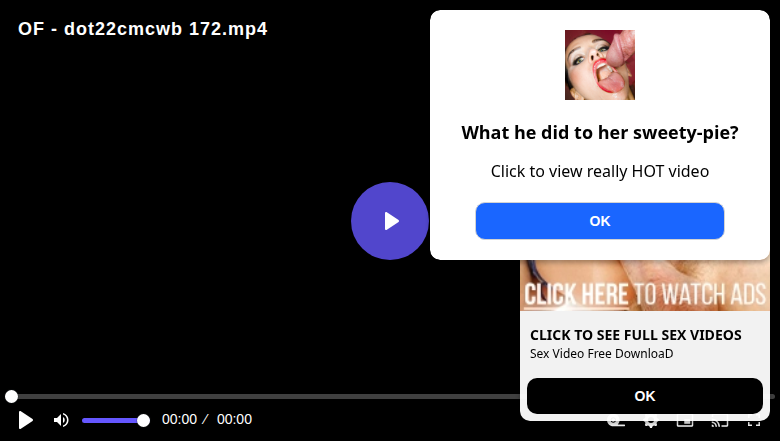
Task: Mute audio using the speaker icon
Action: click(61, 420)
